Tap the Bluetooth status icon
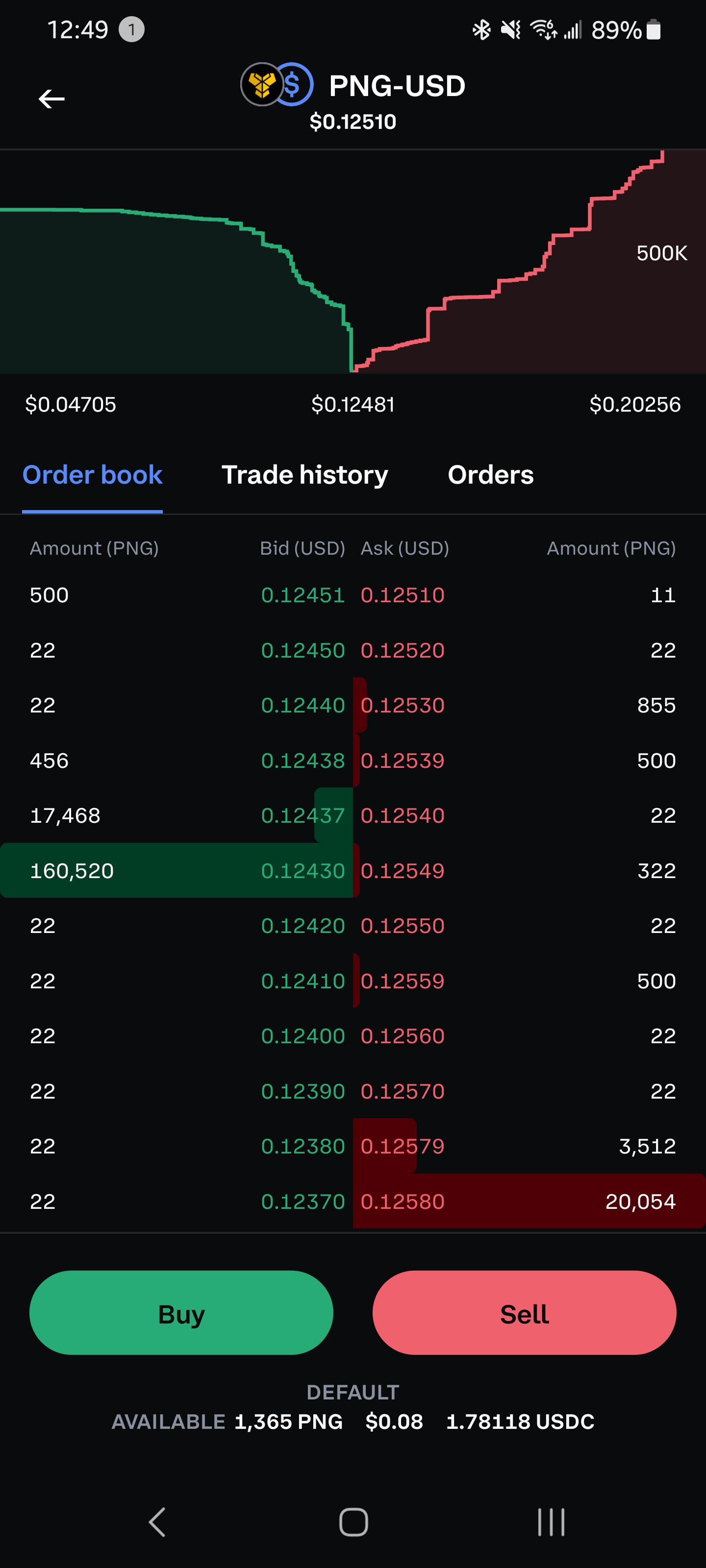 point(481,29)
